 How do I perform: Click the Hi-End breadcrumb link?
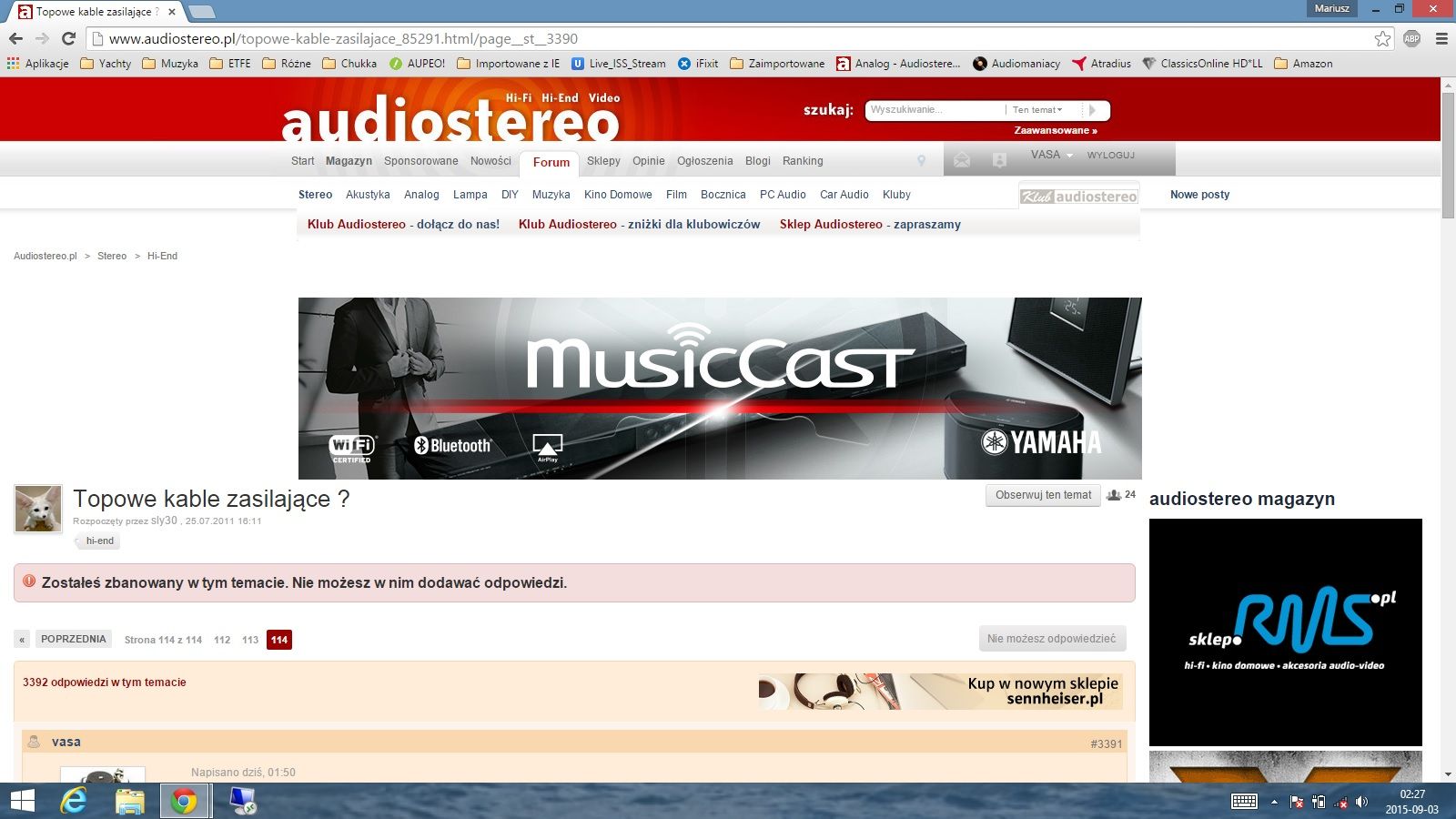(162, 257)
